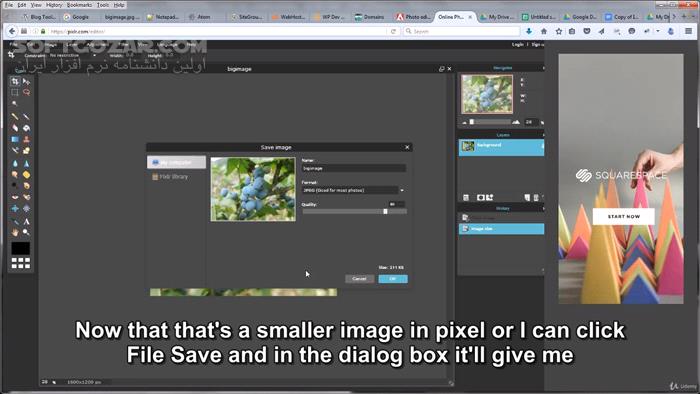700x394 pixels.
Task: Select the Dodge tool
Action: [x=15, y=185]
